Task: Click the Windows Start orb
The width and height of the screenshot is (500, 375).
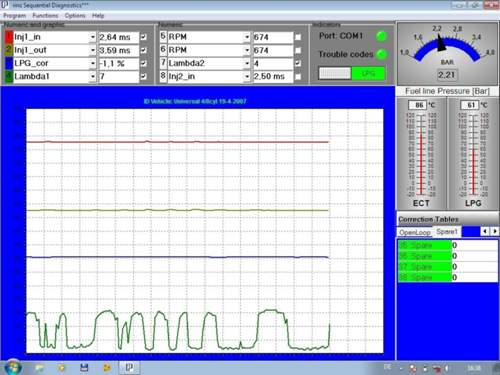Action: [x=13, y=367]
